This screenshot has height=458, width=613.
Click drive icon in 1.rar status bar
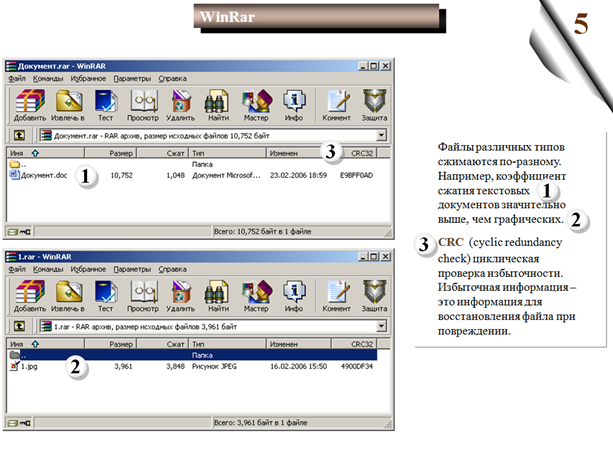pos(13,423)
